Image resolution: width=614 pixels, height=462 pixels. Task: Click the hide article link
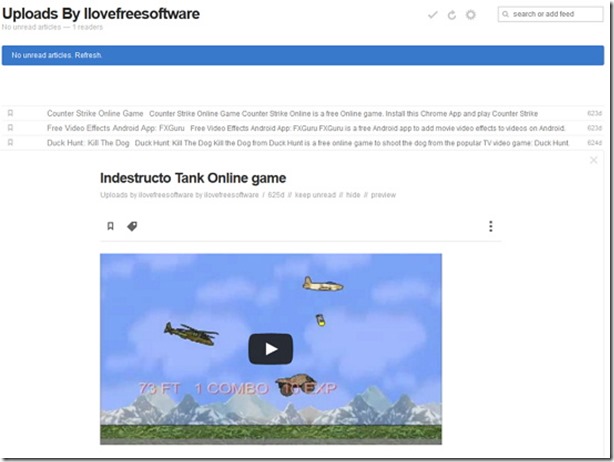click(x=353, y=195)
